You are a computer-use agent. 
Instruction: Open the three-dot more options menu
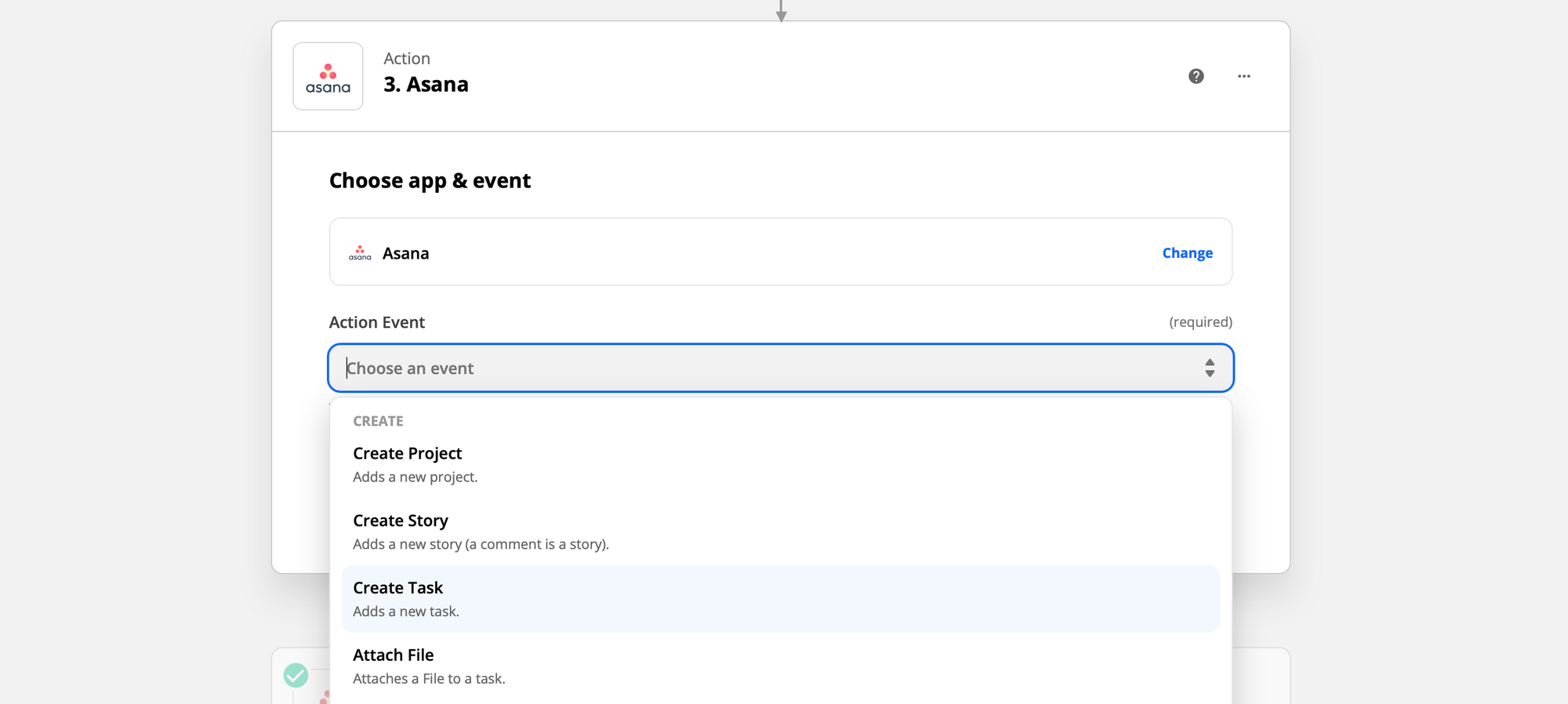[x=1244, y=76]
